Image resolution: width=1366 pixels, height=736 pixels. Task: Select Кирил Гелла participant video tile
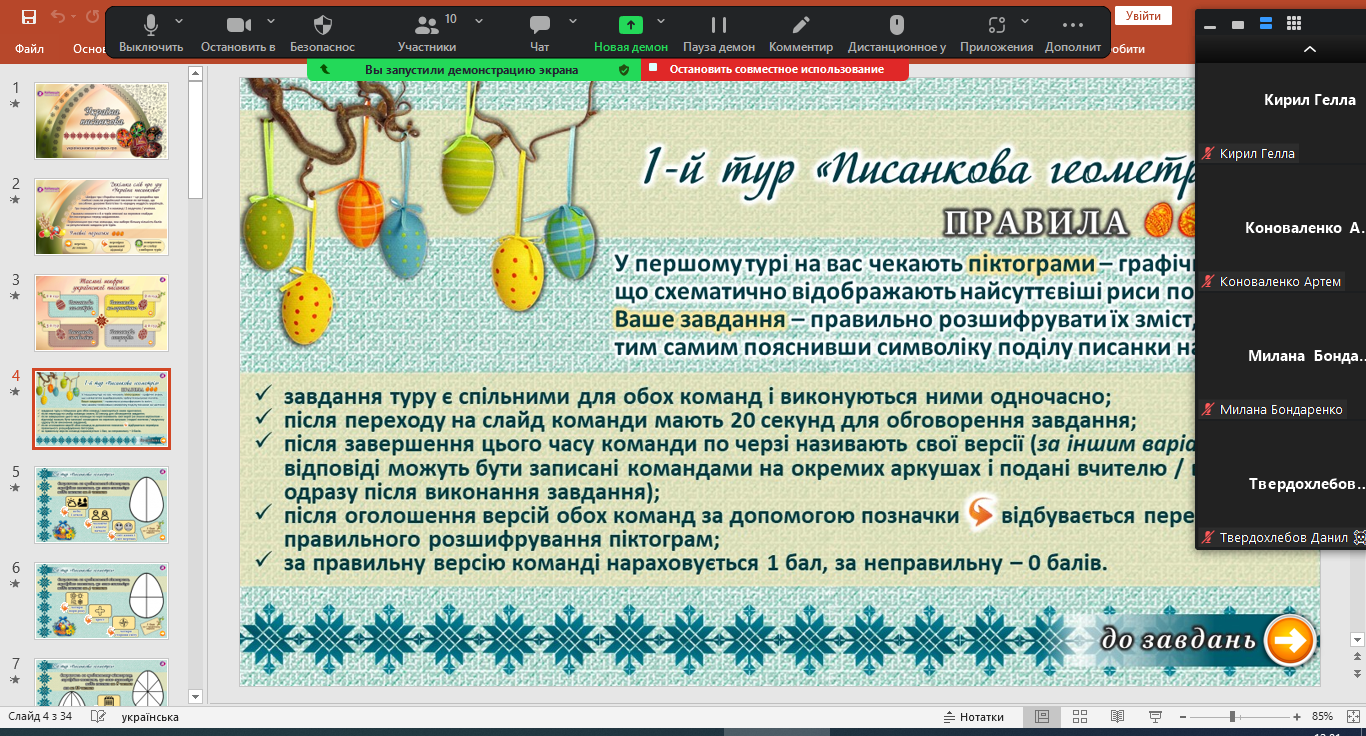click(1281, 112)
